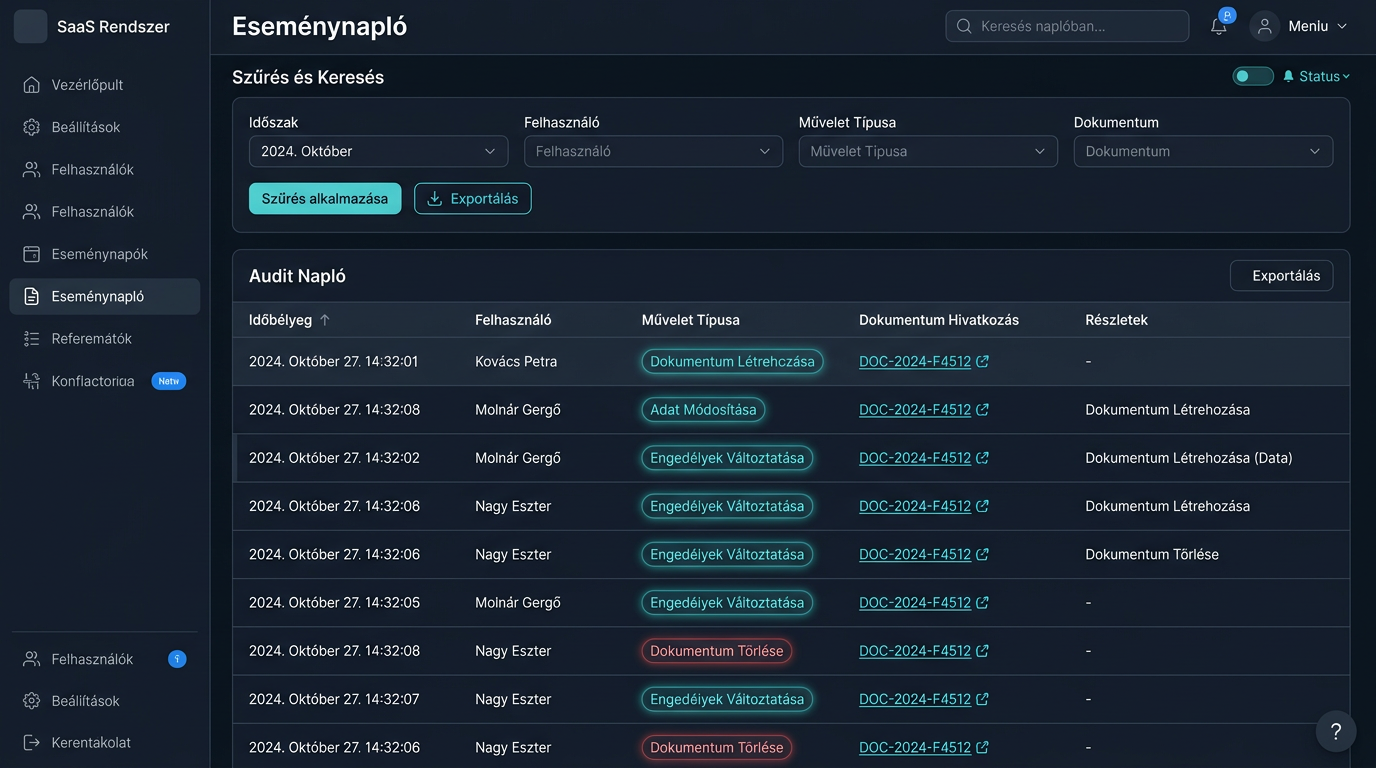
Task: Click the calendar icon beside Eseménynapók
Action: (x=32, y=254)
